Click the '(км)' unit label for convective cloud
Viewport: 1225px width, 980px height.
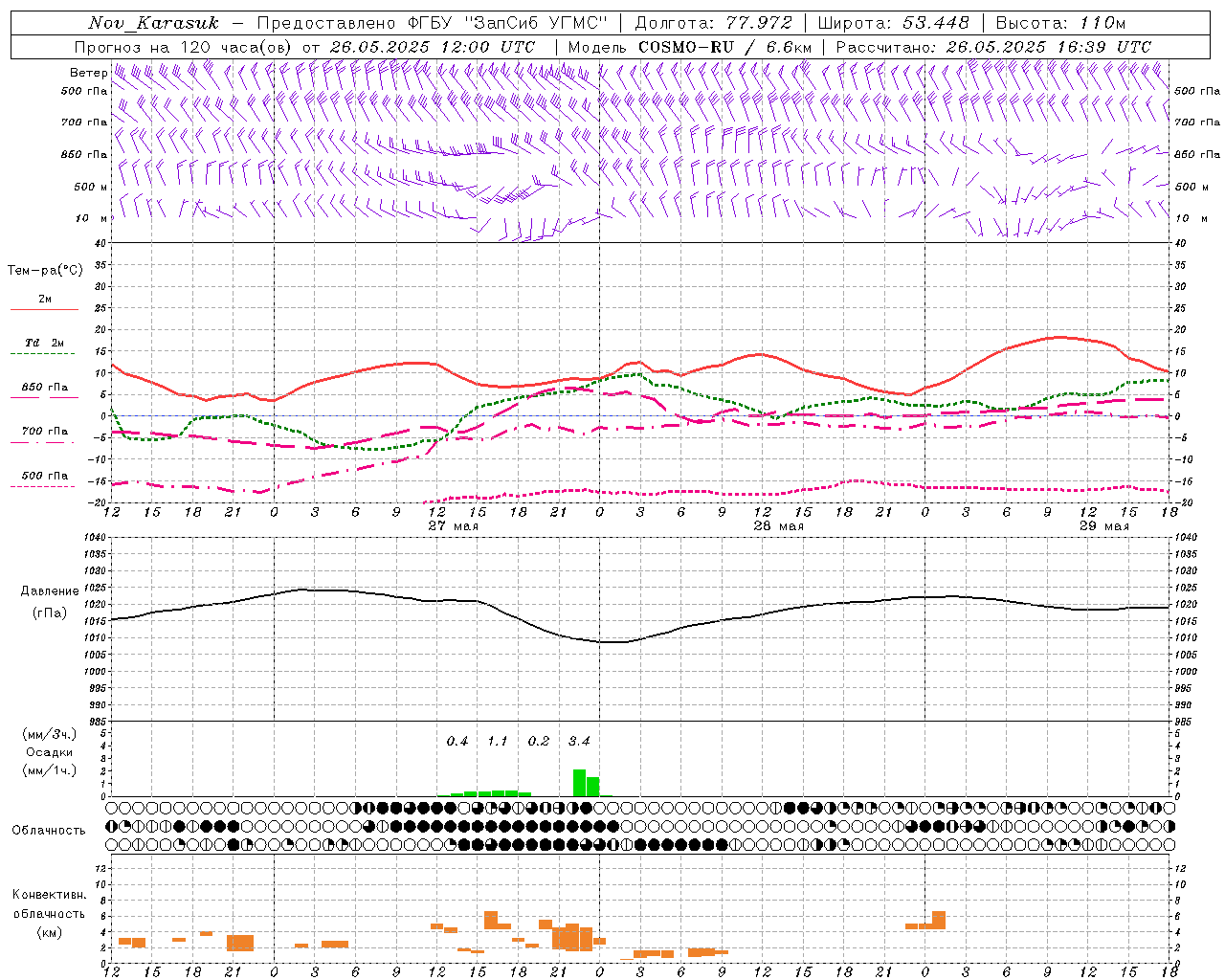pyautogui.click(x=49, y=931)
